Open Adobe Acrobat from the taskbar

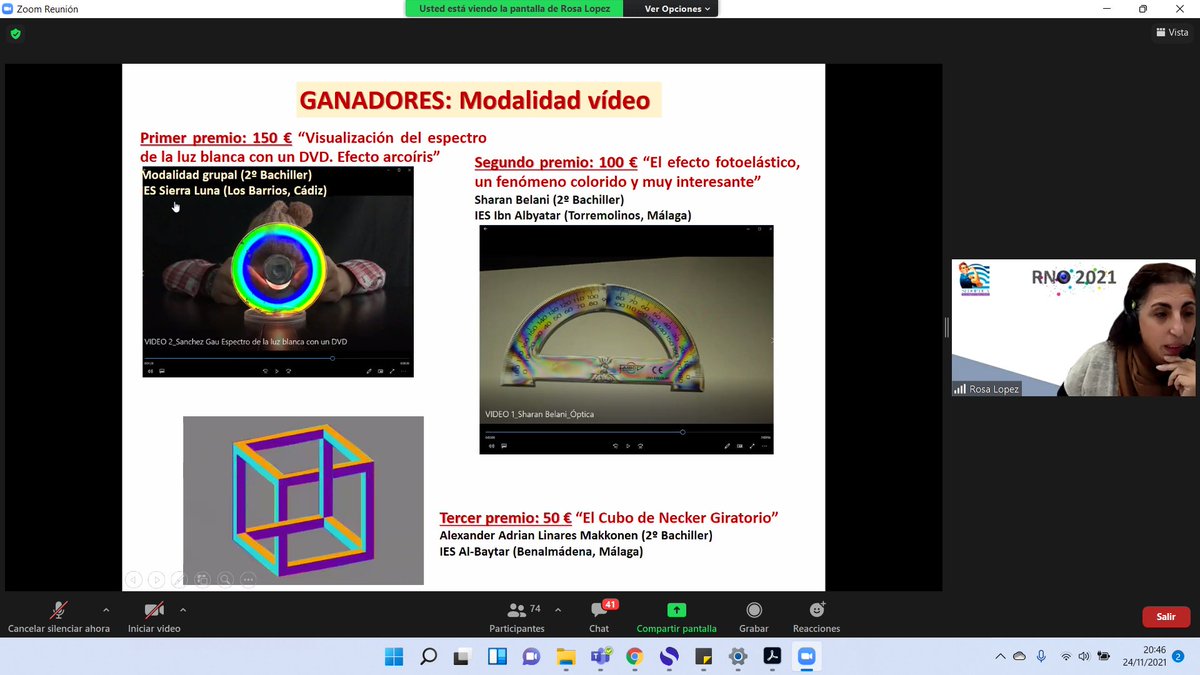point(771,656)
